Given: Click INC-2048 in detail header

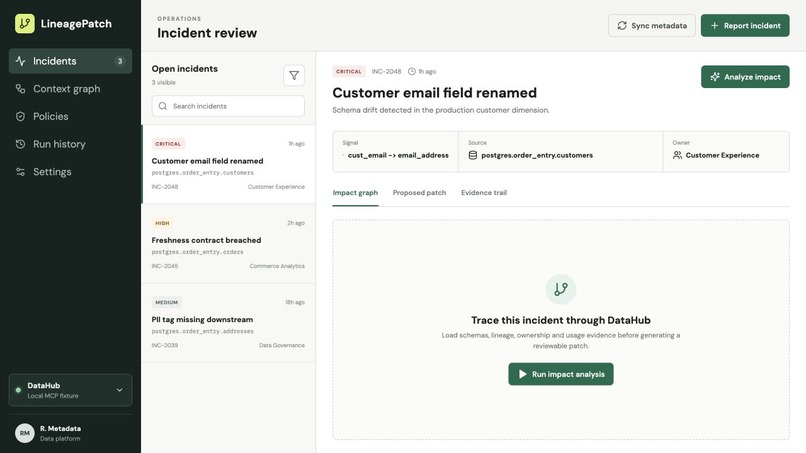Looking at the screenshot, I should pyautogui.click(x=387, y=71).
